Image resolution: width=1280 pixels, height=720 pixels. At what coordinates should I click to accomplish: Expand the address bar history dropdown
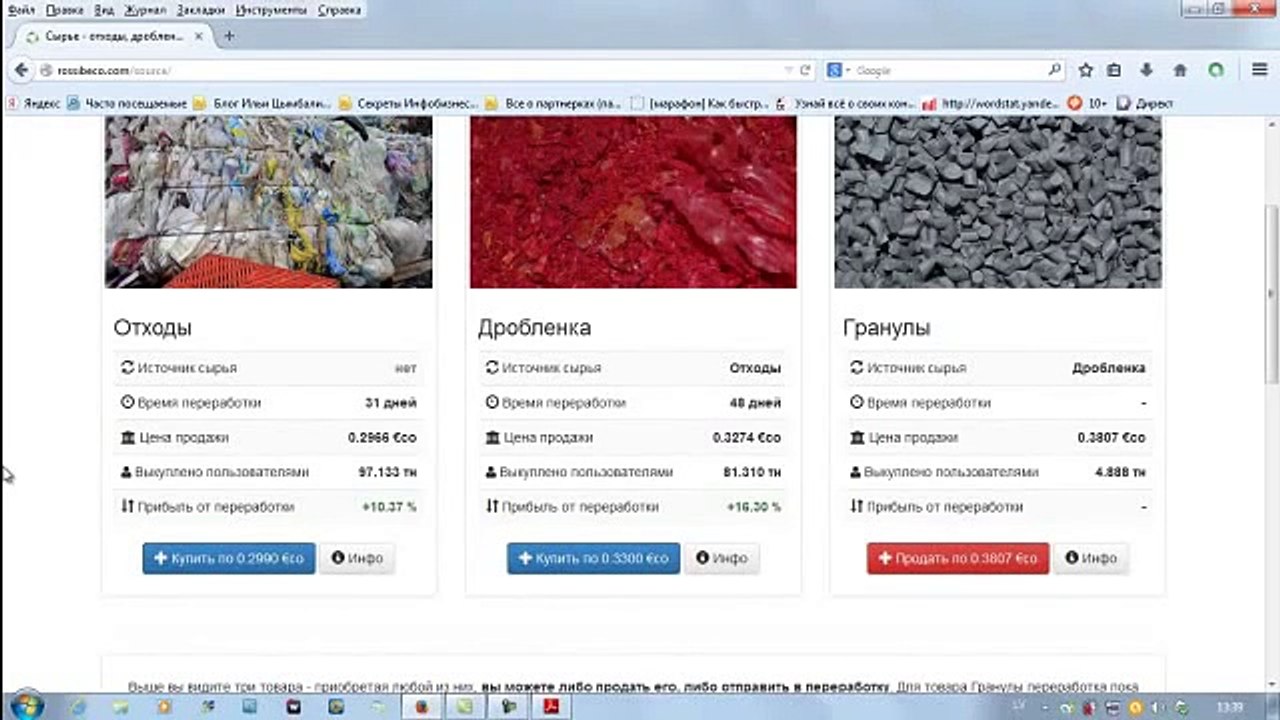pyautogui.click(x=789, y=71)
